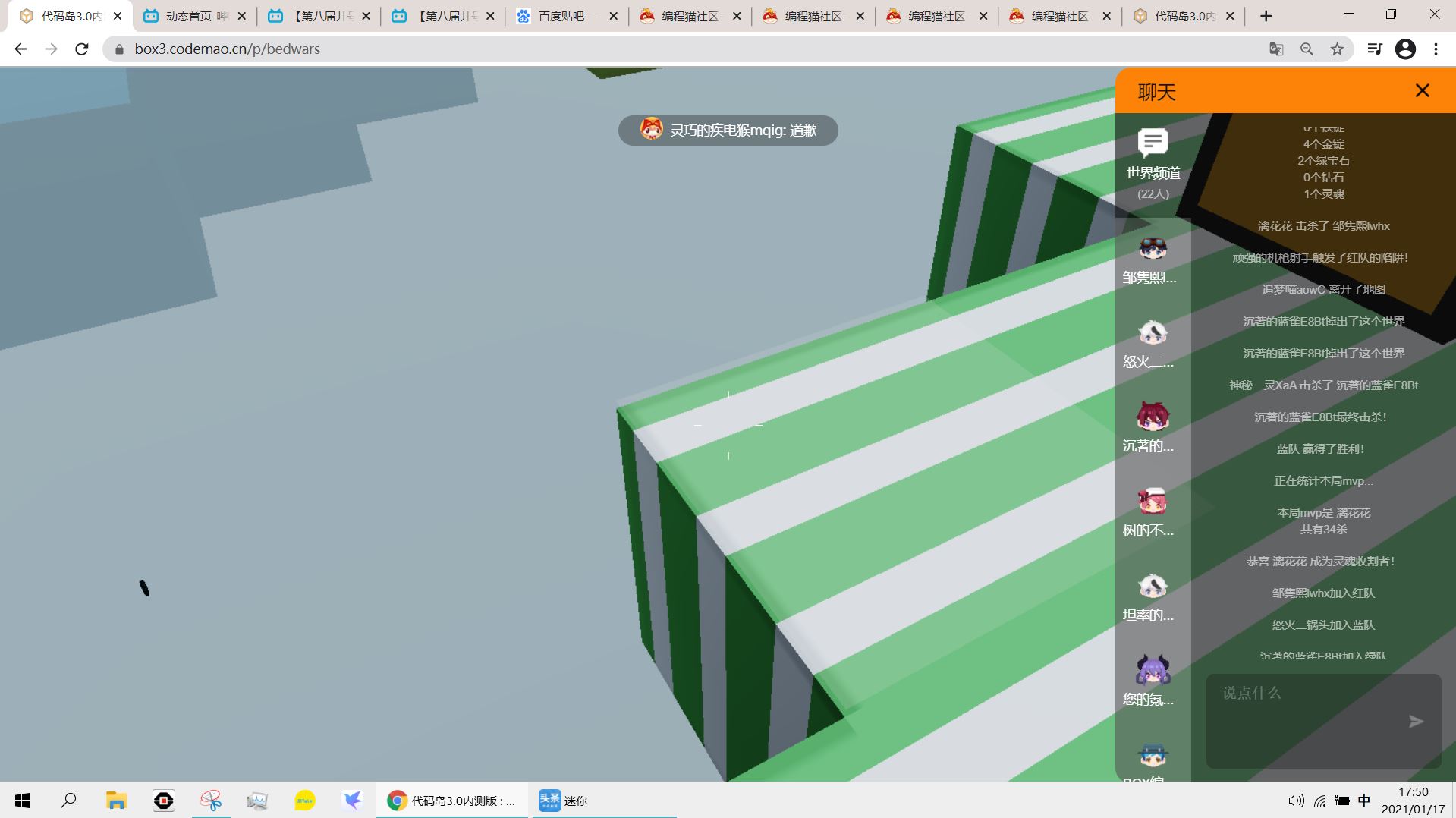Open the Chrome 代码岛3.0内测版 taskbar window
Screen dimensions: 1456x818
(x=451, y=801)
